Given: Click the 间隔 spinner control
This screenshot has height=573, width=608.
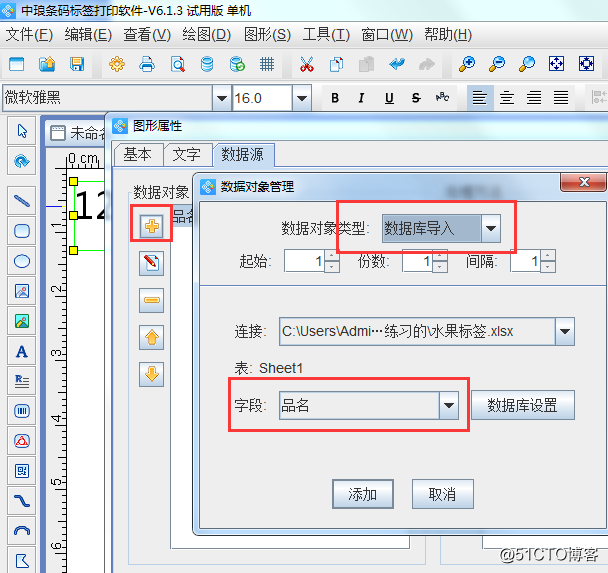Looking at the screenshot, I should pos(547,261).
